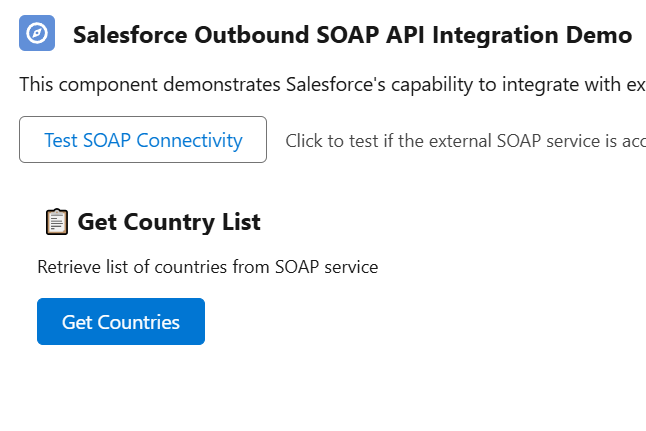Screen dimensions: 646x431
Task: Click the blue Get Countries button
Action: [x=121, y=321]
